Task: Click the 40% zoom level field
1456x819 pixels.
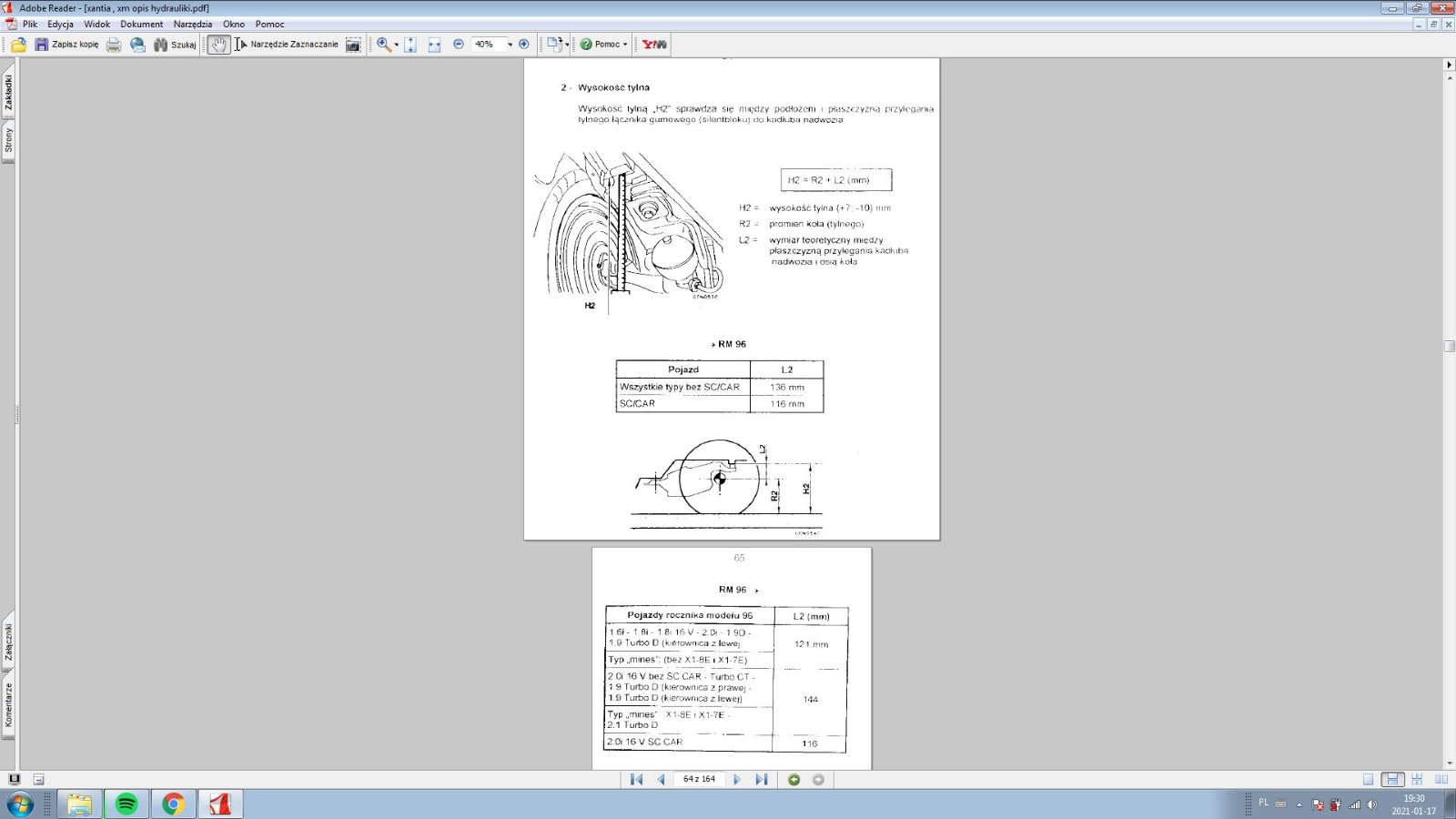Action: tap(487, 44)
